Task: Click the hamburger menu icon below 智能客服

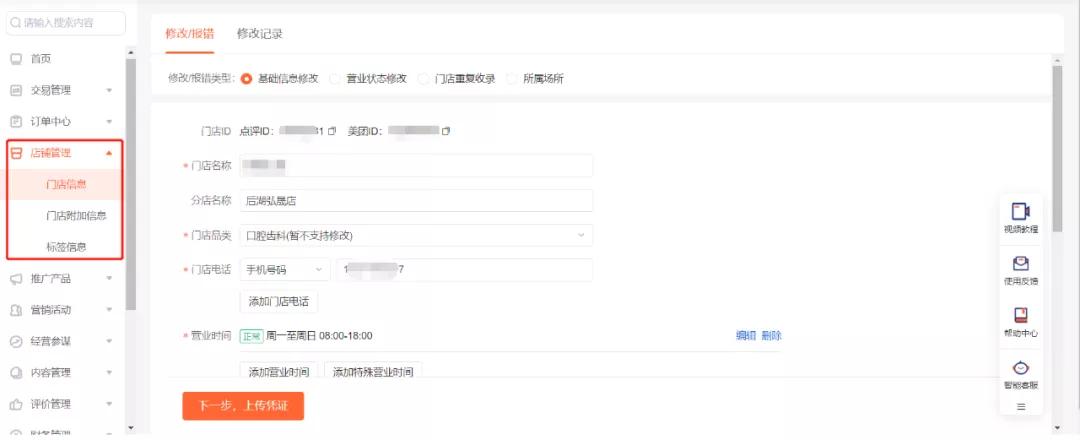Action: coord(1021,407)
